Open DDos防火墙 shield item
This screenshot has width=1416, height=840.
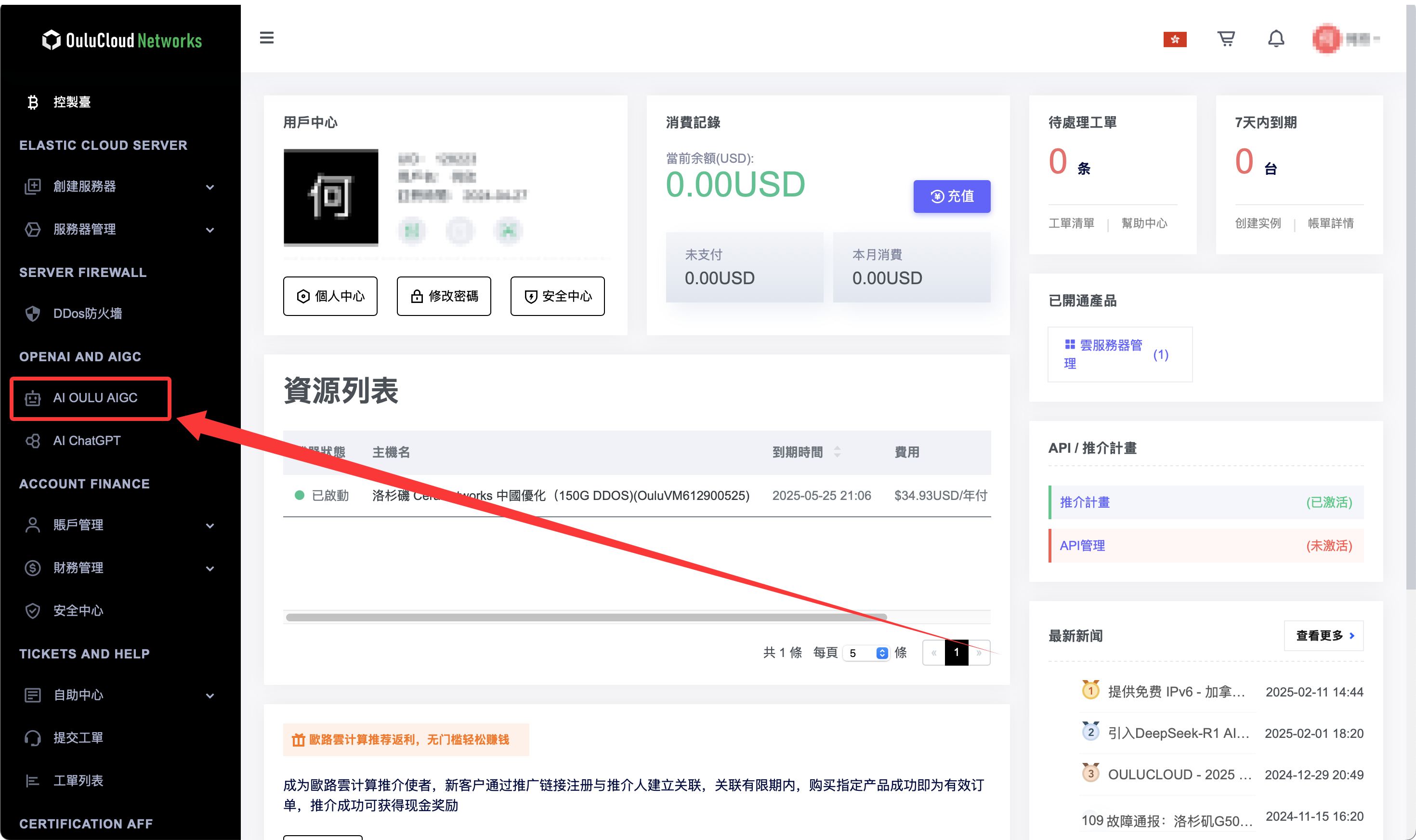[x=87, y=314]
